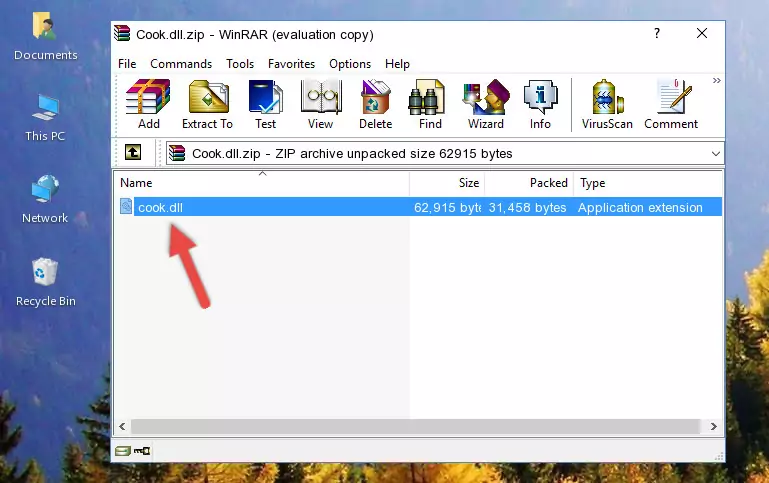Click the key password icon in status bar
Viewport: 769px width, 483px height.
142,451
